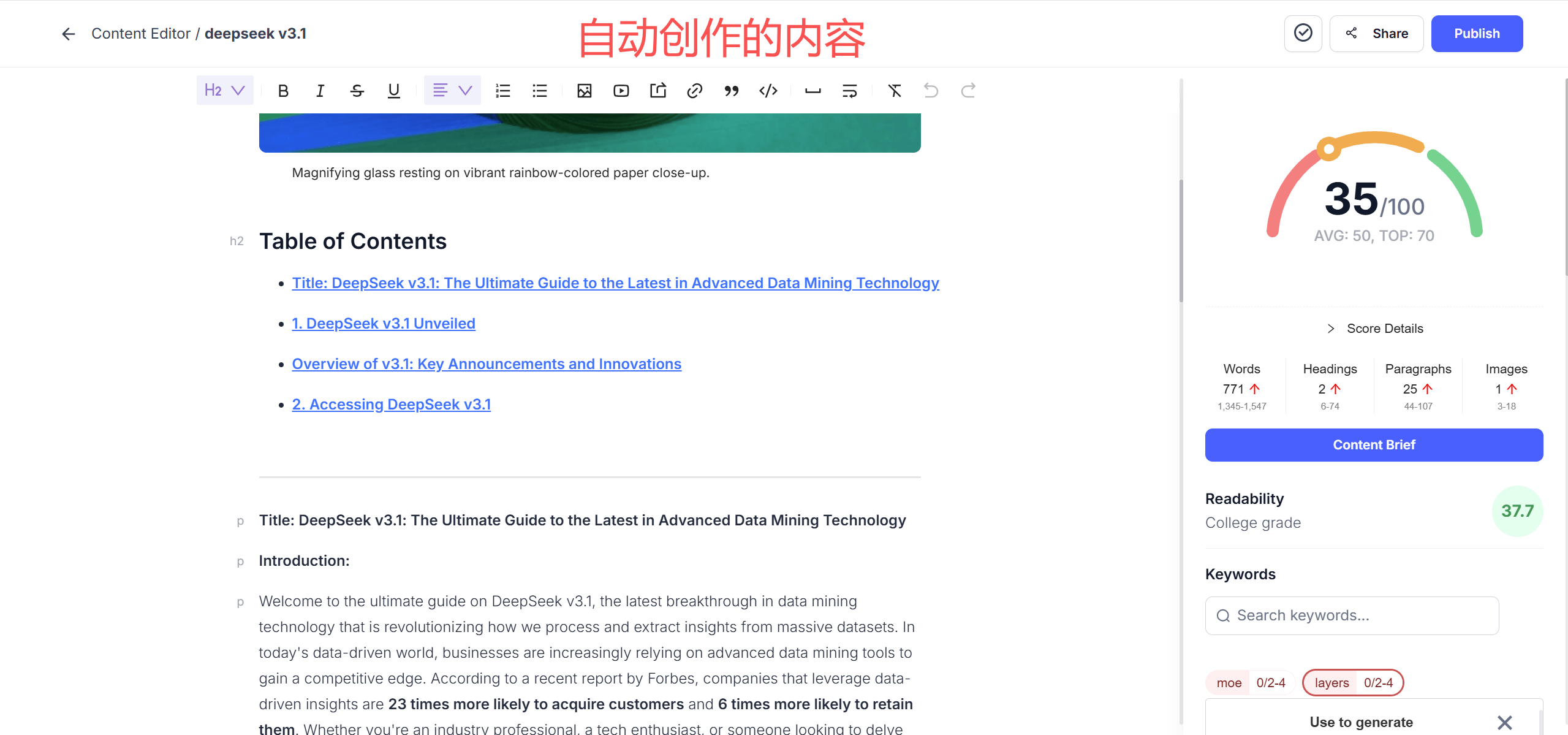Click the Share option
Image resolution: width=1568 pixels, height=735 pixels.
[x=1376, y=33]
